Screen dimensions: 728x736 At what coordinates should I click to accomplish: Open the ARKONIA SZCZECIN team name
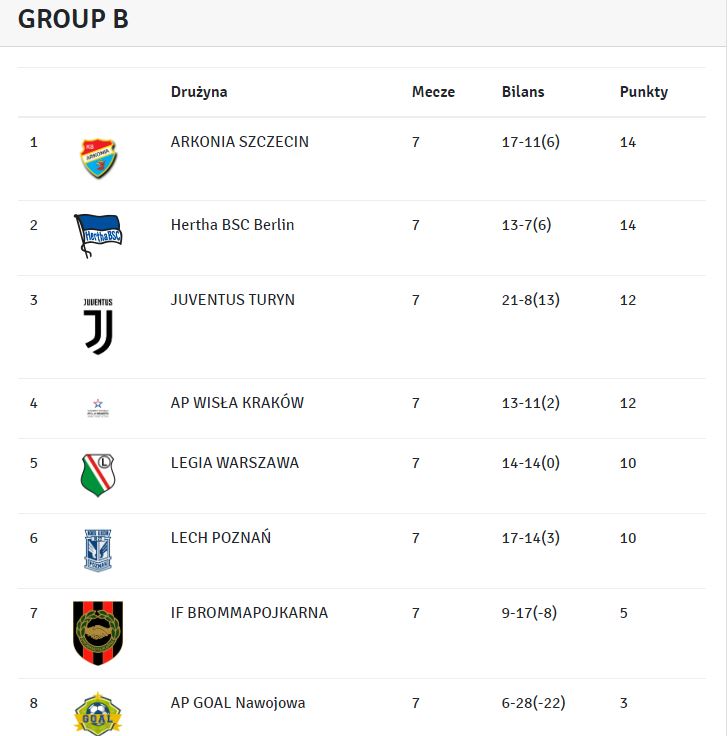pos(239,142)
